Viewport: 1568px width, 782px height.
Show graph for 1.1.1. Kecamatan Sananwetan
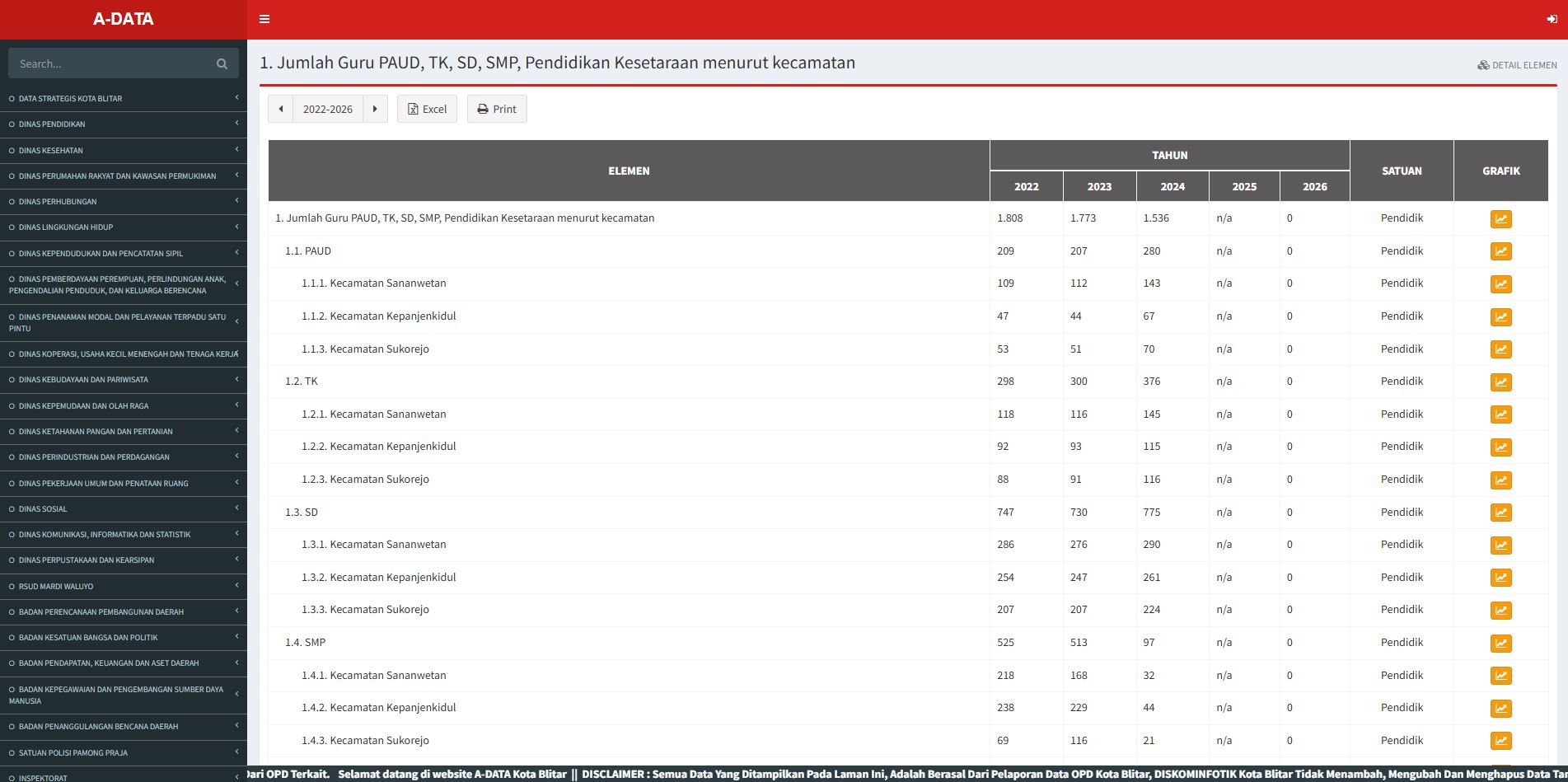[1500, 284]
